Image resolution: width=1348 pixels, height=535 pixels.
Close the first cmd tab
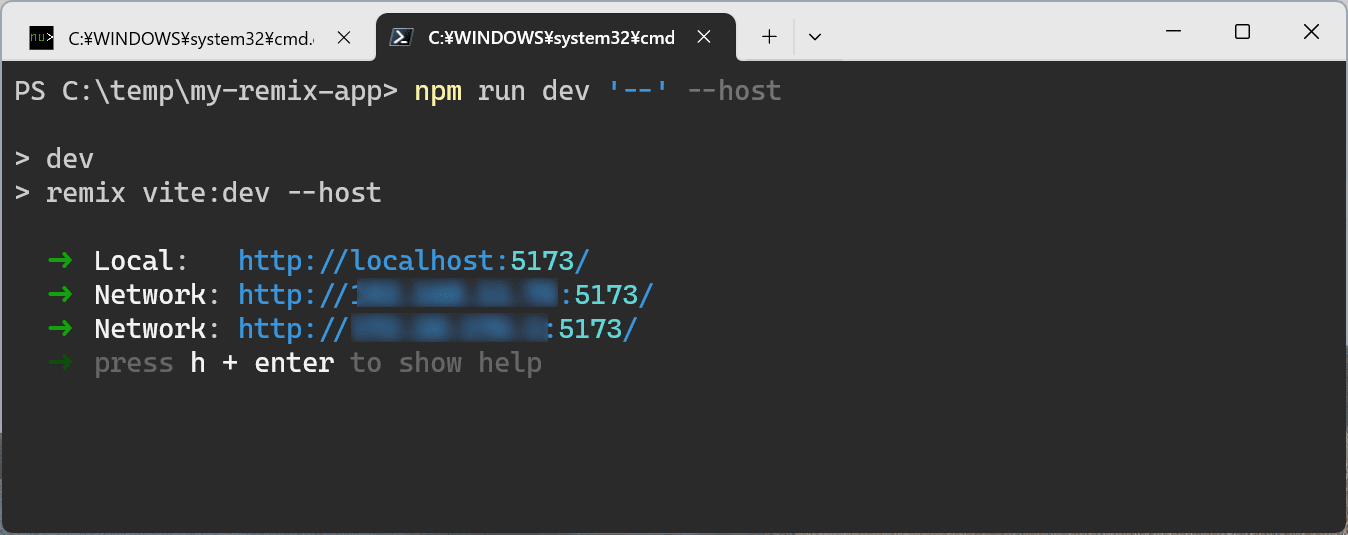[343, 38]
